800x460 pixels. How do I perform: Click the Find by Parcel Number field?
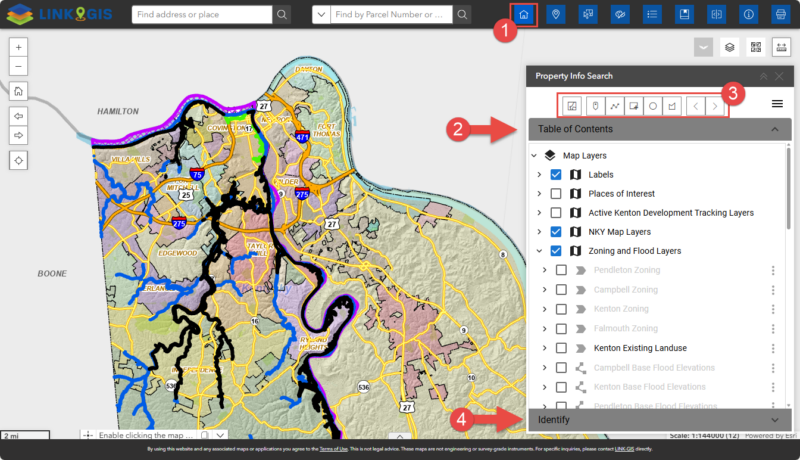(x=391, y=14)
